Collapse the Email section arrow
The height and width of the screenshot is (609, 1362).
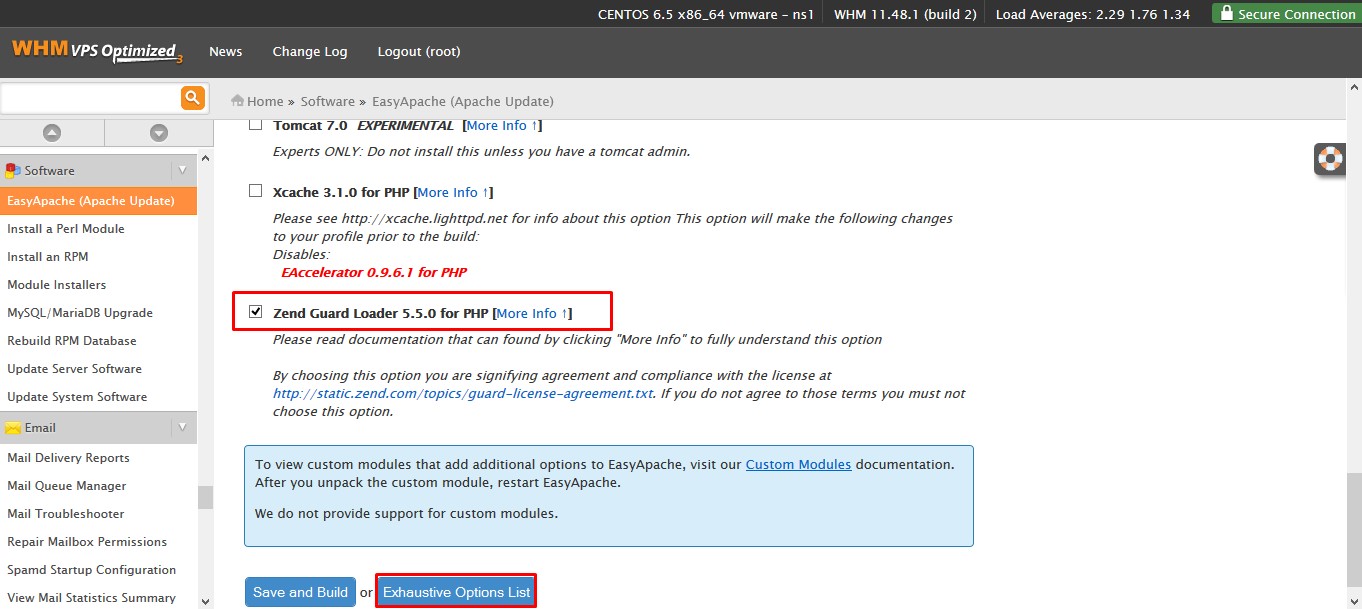[182, 428]
